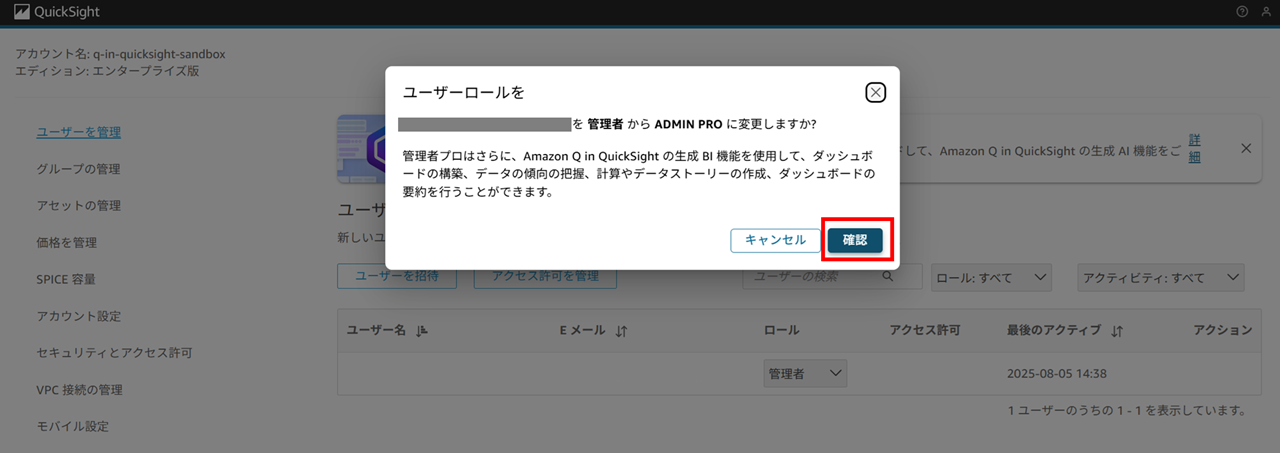Dismiss the Amazon Q banner
Image resolution: width=1280 pixels, height=453 pixels.
[1246, 148]
